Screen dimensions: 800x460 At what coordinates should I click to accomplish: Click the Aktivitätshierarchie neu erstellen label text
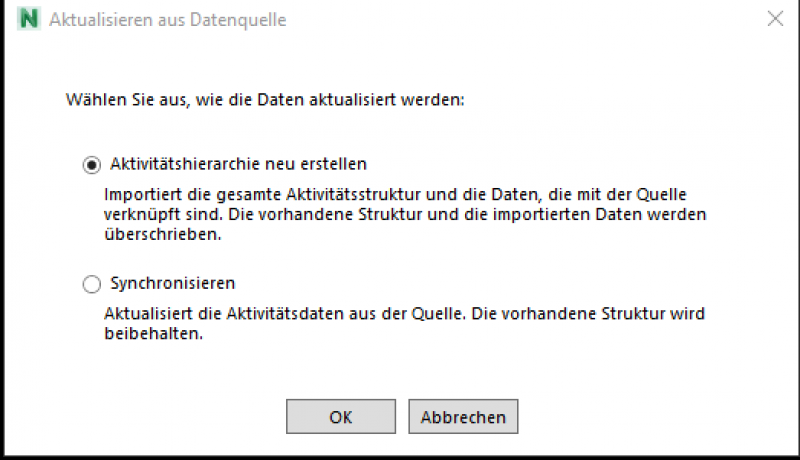tap(239, 162)
